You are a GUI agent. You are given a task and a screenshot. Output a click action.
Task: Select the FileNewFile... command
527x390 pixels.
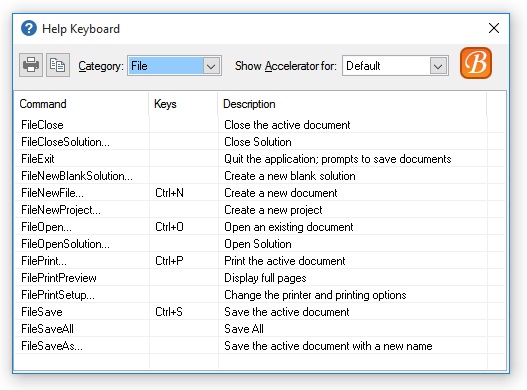52,193
